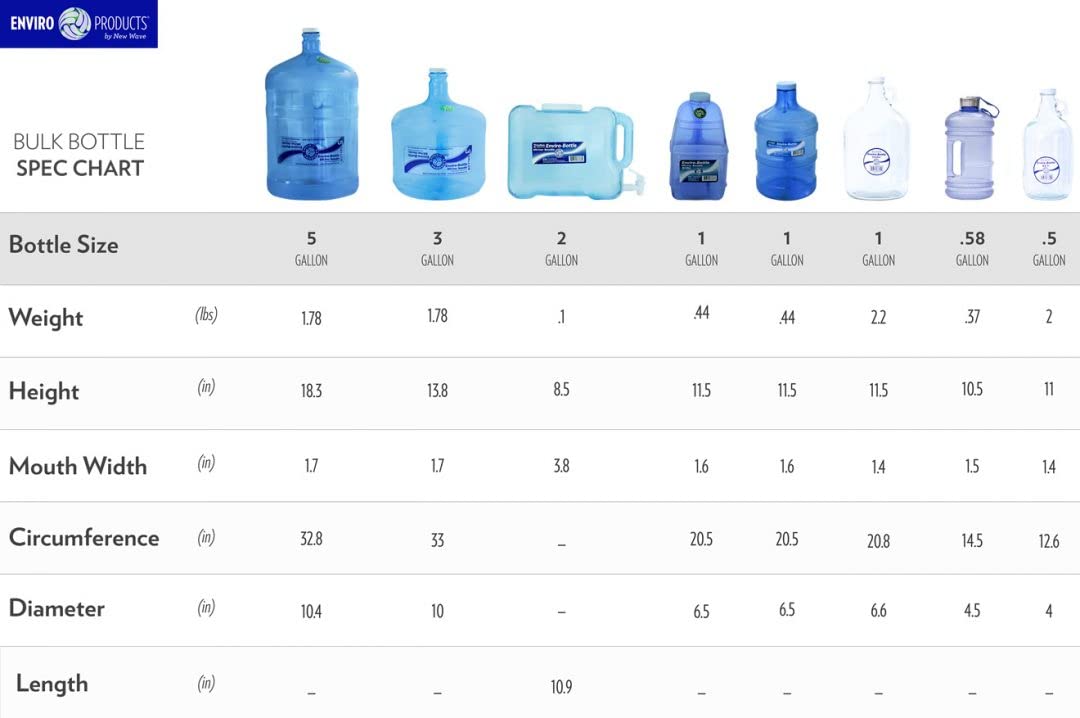Click the Enviro Products logo

pyautogui.click(x=78, y=24)
